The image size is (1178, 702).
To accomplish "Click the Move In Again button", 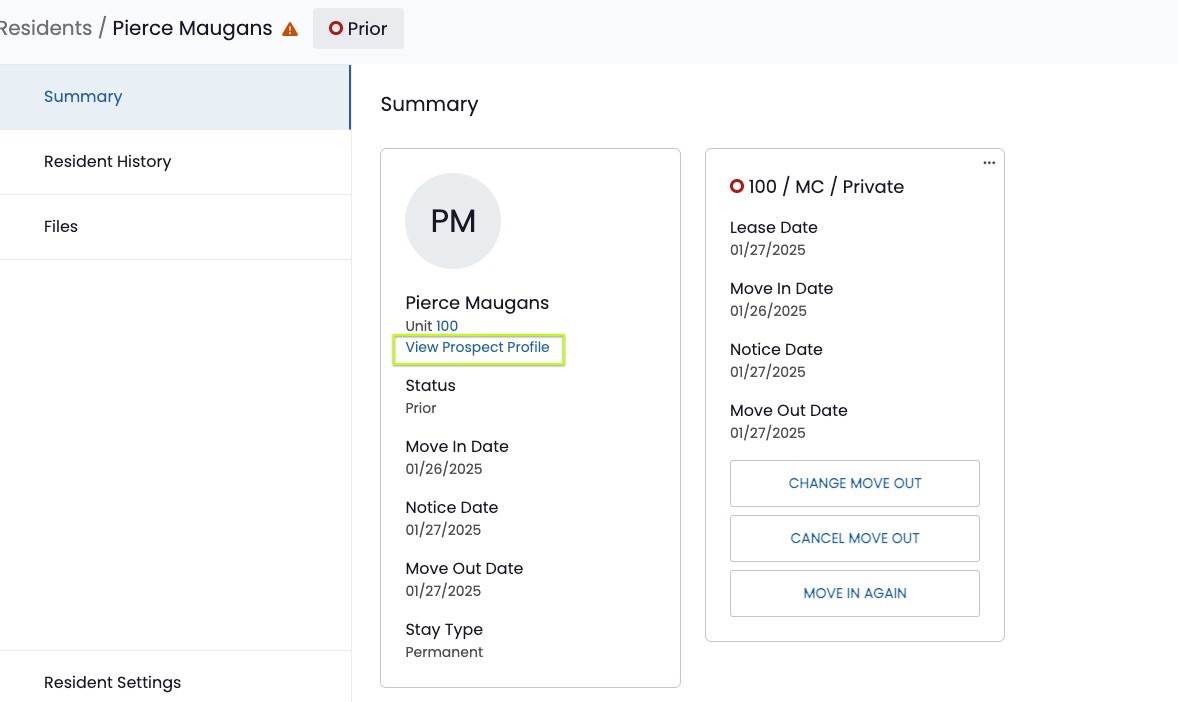I will point(854,593).
